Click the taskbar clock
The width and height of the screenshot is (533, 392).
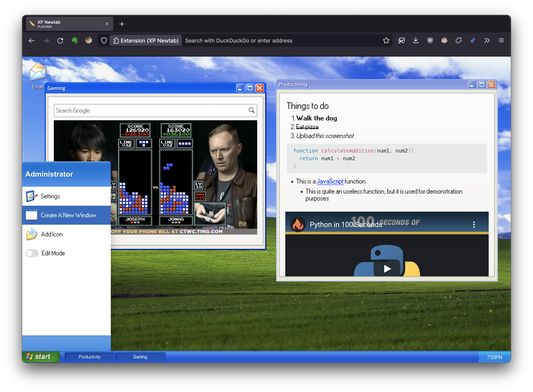pos(494,357)
